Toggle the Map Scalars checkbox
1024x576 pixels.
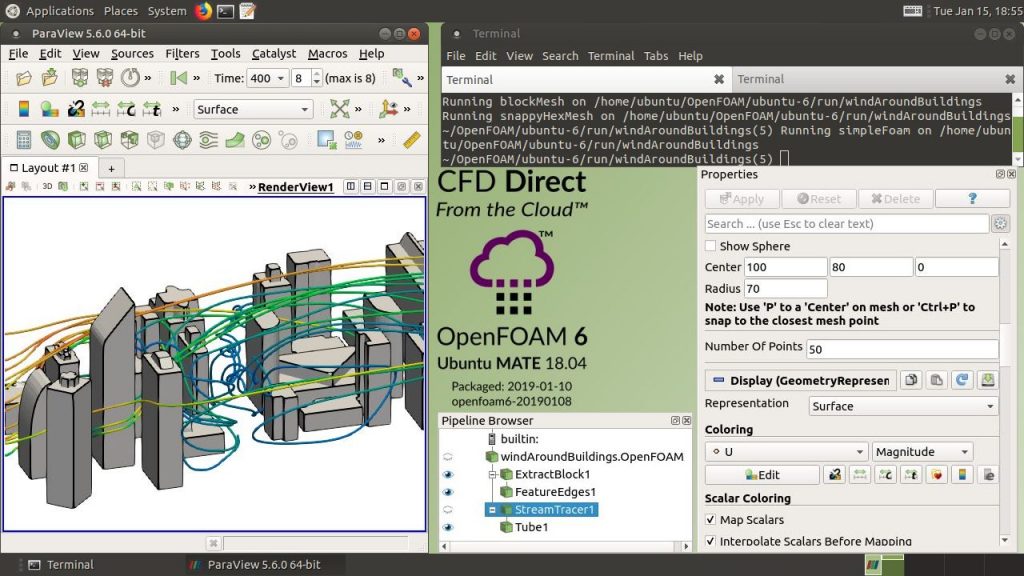click(711, 520)
